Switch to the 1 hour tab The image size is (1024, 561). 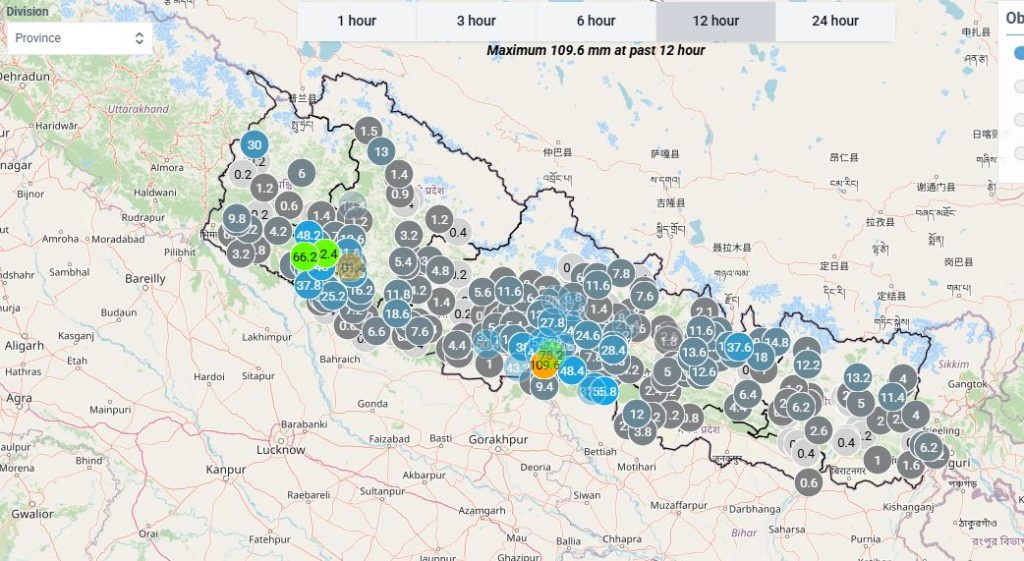tap(356, 21)
